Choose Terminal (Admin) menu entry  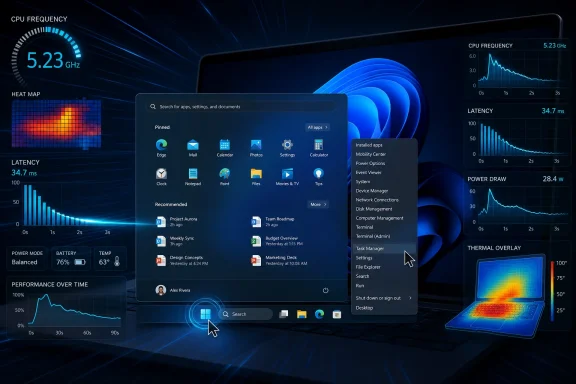coord(373,236)
